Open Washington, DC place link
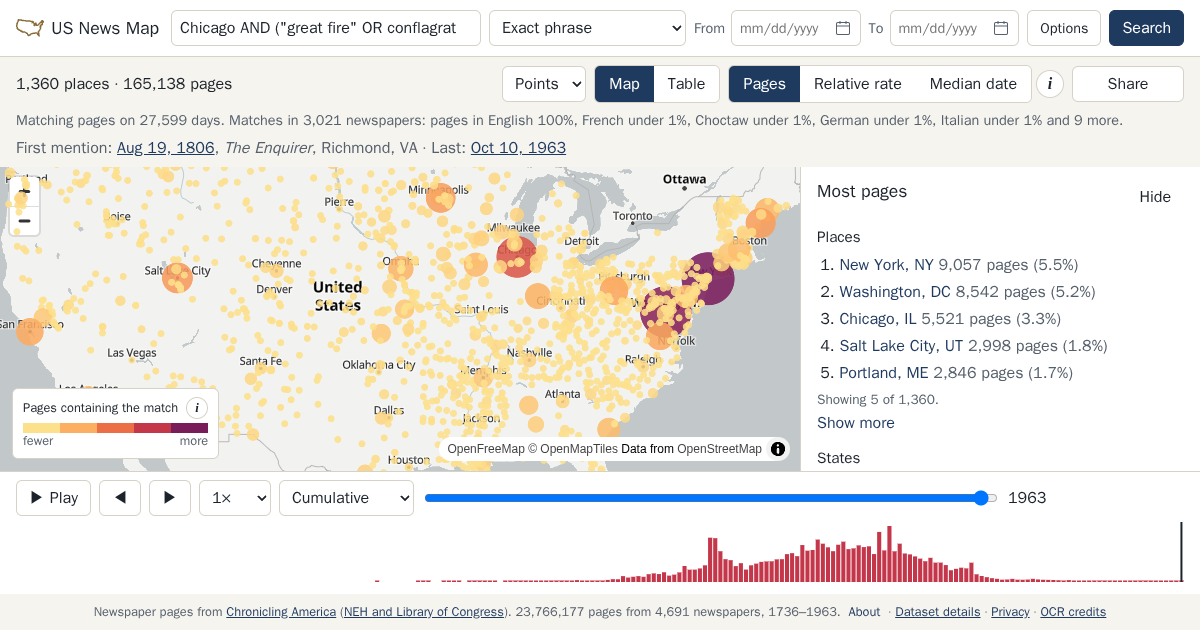 tap(895, 292)
